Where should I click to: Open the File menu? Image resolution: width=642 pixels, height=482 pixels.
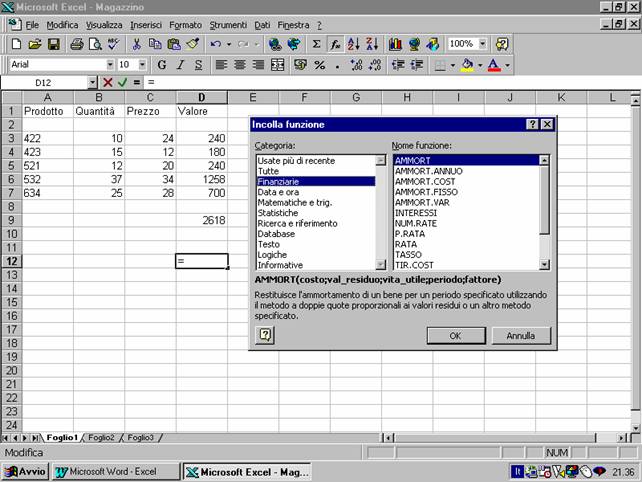[32, 25]
